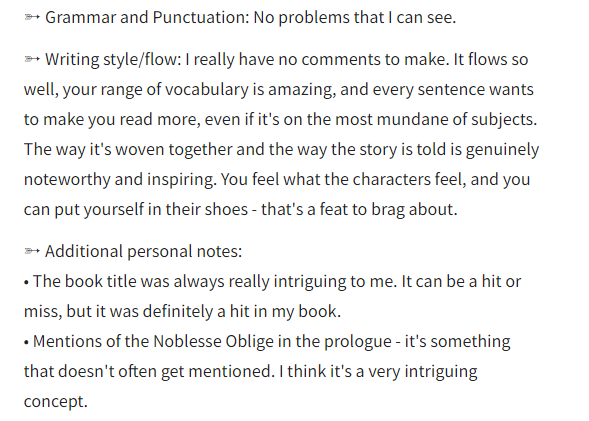Click the phrase 'The way it's woven together'
589x421 pixels.
(128, 149)
